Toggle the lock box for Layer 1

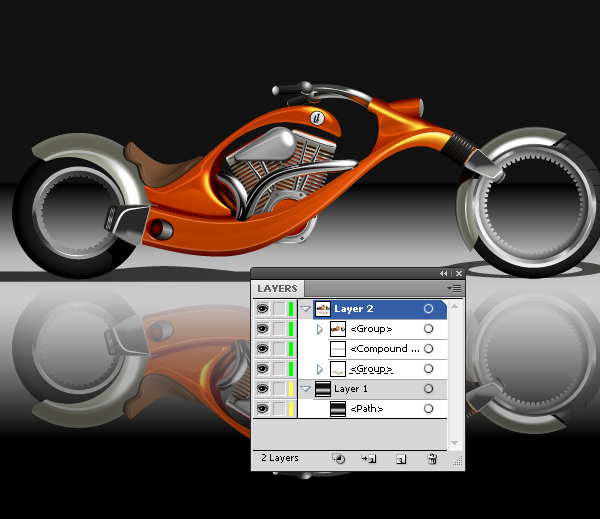279,389
